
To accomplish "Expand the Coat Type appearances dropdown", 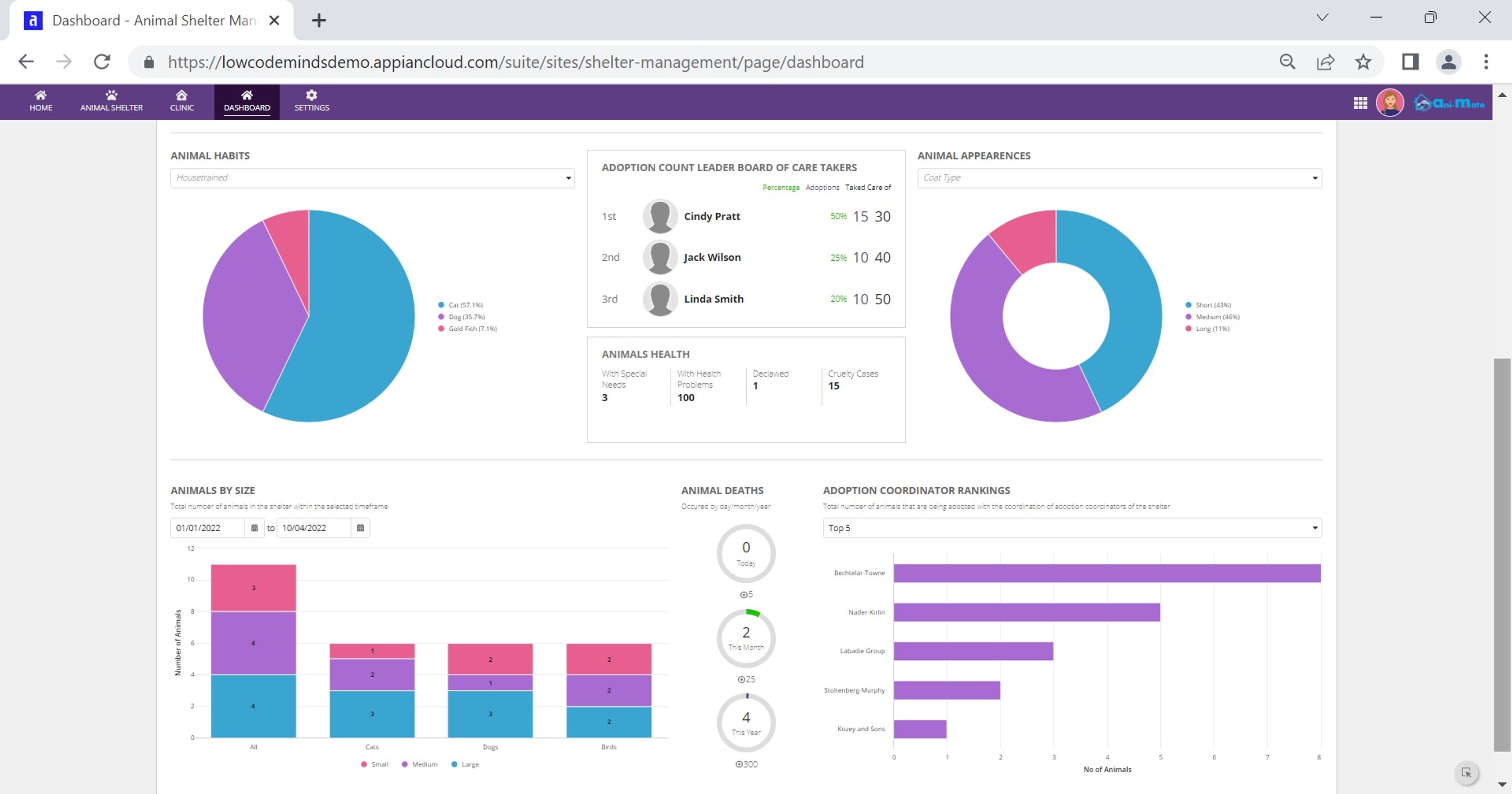I will [1119, 178].
